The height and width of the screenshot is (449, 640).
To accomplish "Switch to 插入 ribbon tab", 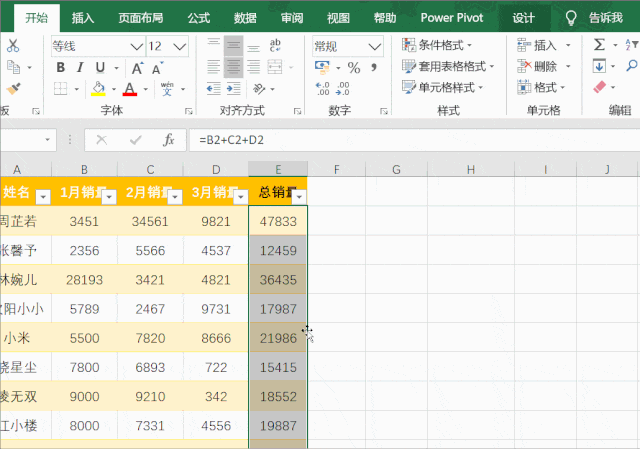I will 83,18.
